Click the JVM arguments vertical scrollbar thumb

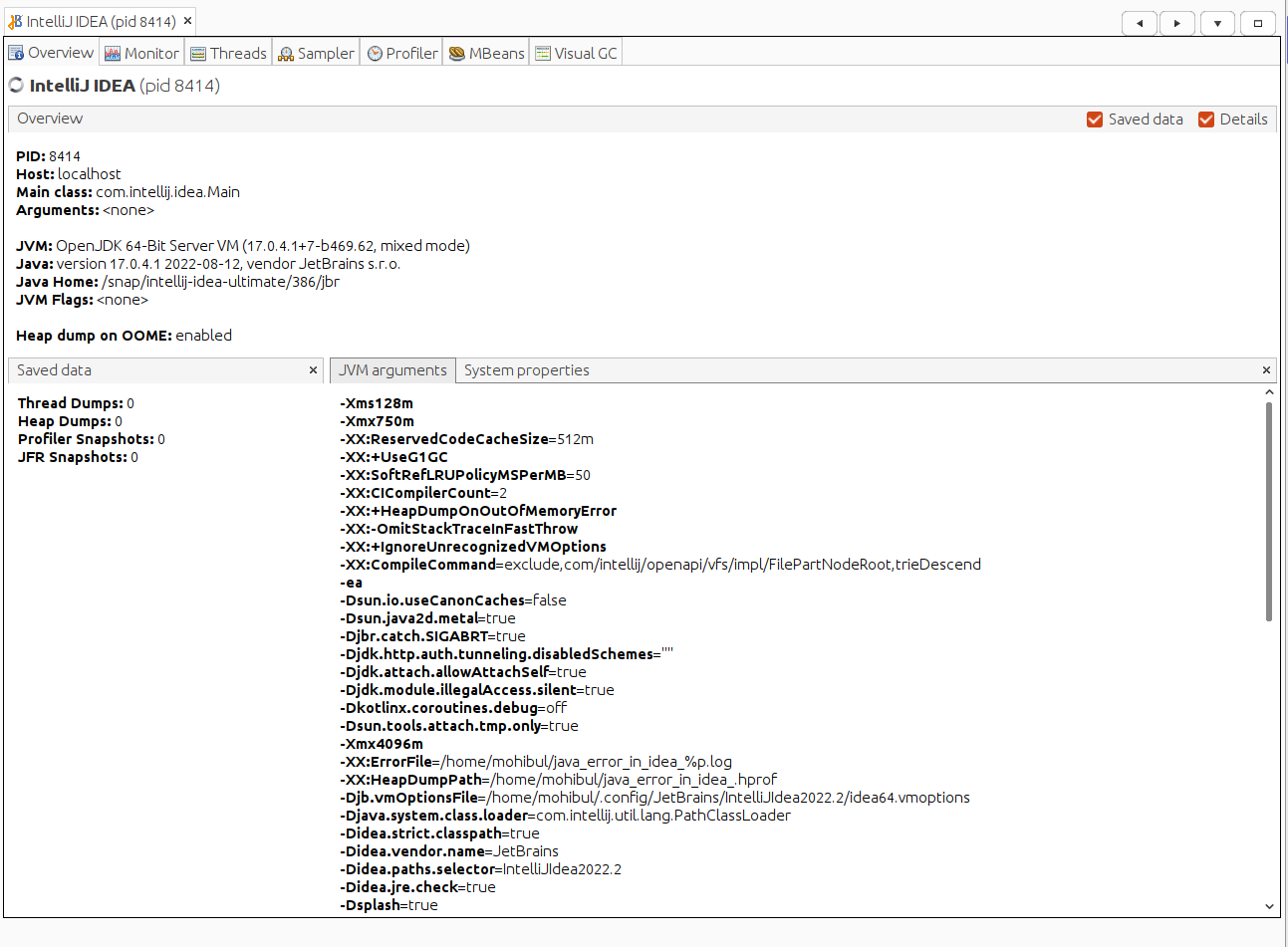coord(1269,512)
